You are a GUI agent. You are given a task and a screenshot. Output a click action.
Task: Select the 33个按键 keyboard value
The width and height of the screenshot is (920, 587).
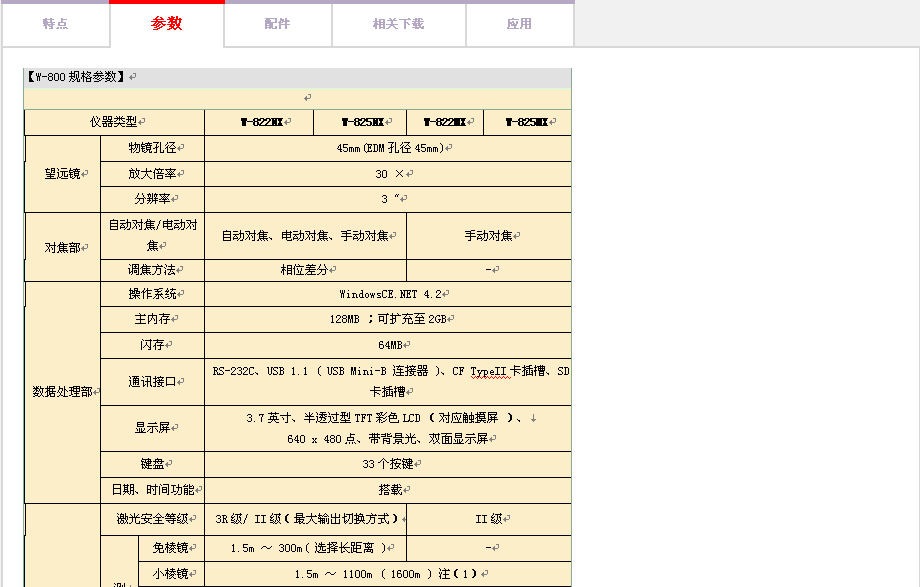[x=389, y=464]
